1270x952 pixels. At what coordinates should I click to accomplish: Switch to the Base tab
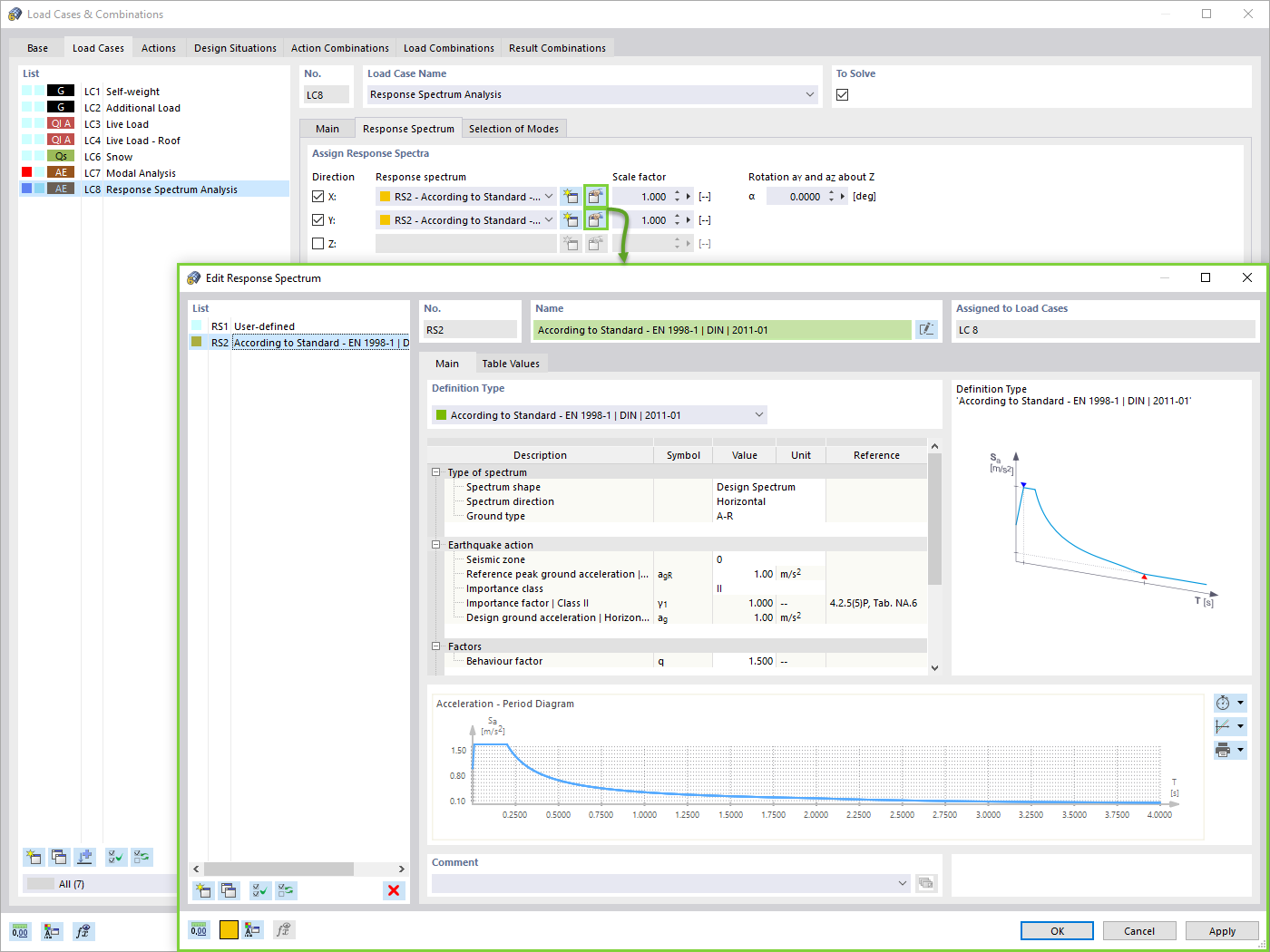(x=37, y=48)
